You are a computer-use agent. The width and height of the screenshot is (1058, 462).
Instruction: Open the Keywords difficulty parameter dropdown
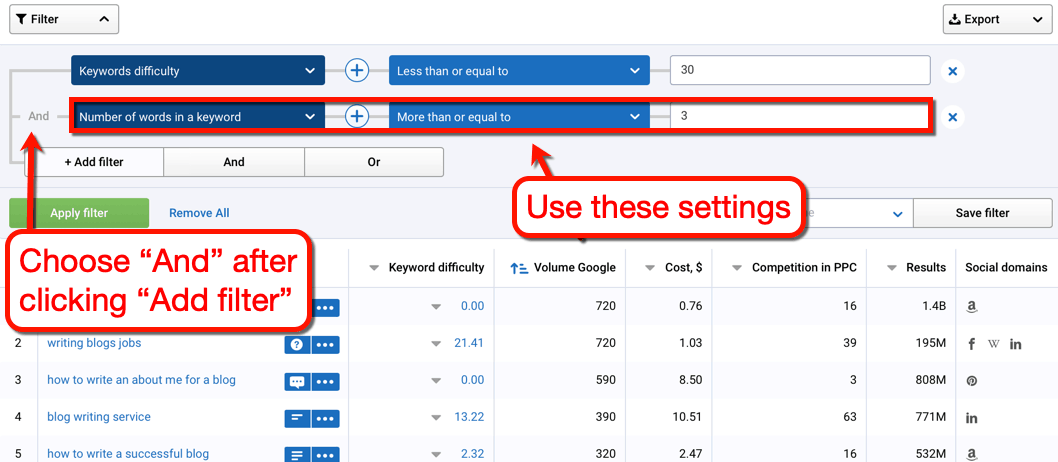pyautogui.click(x=198, y=71)
